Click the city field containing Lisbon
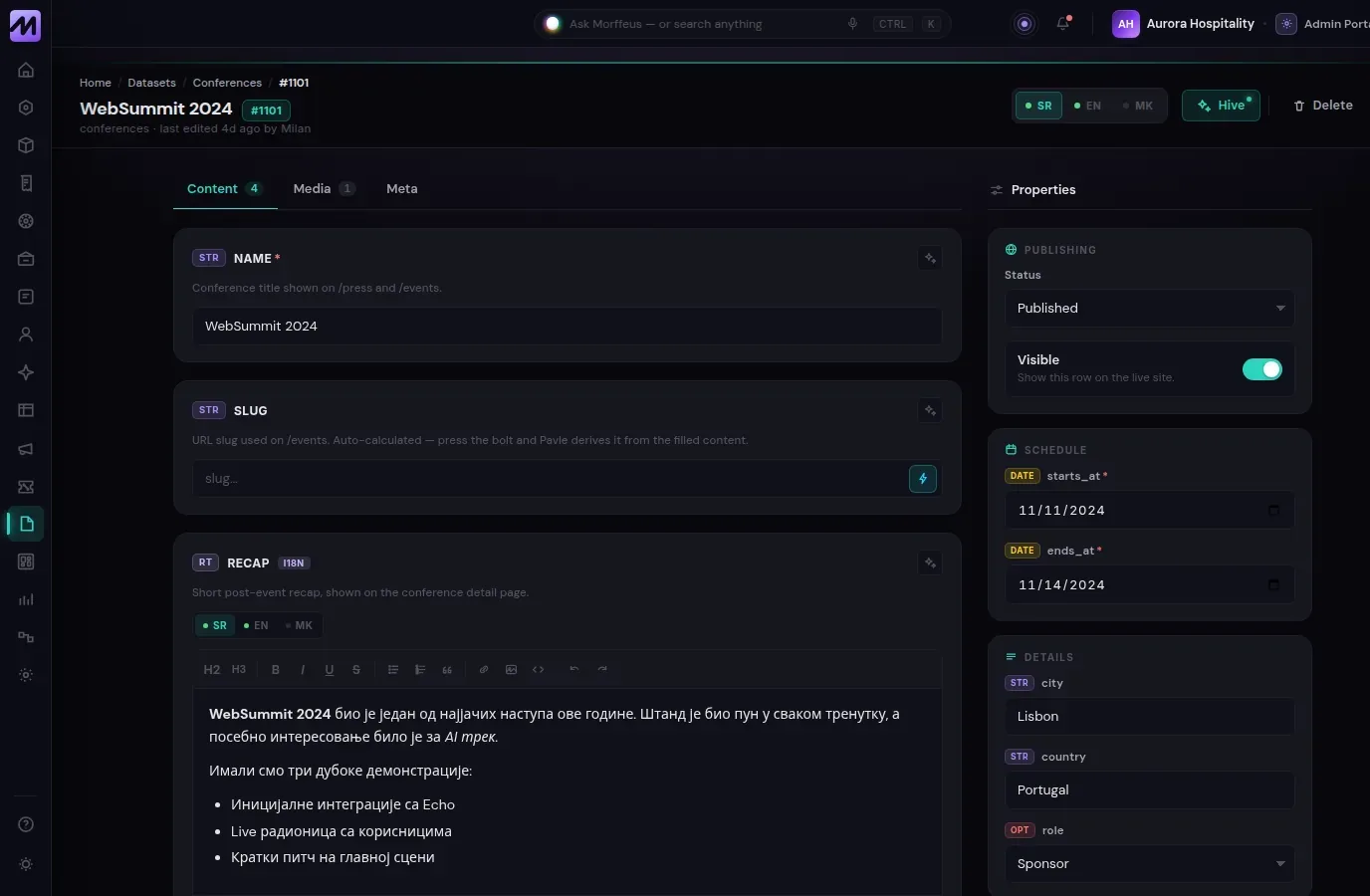This screenshot has width=1370, height=896. click(1150, 717)
